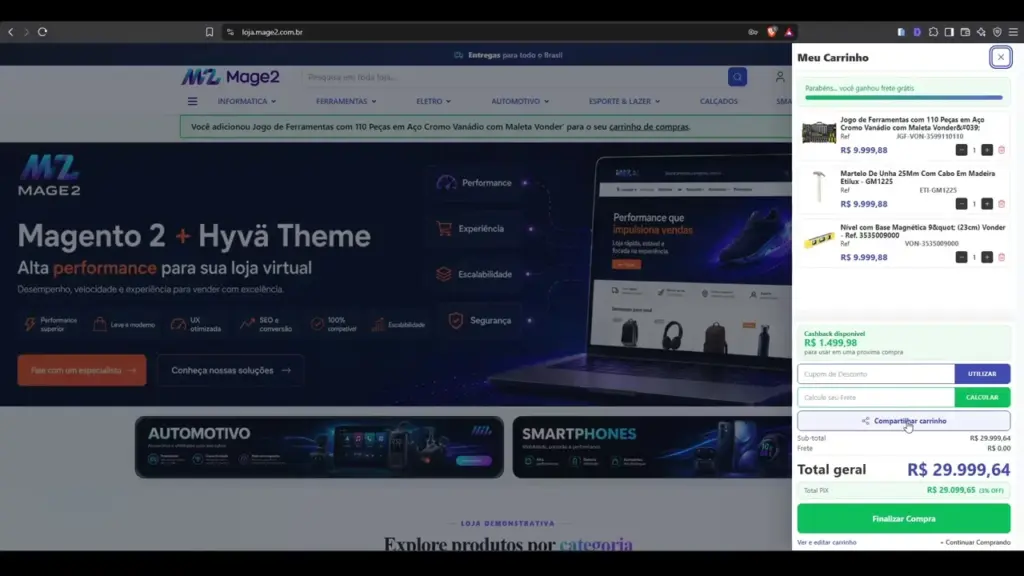Open the extensions puzzle icon
Screen dimensions: 1024x576
click(x=933, y=32)
